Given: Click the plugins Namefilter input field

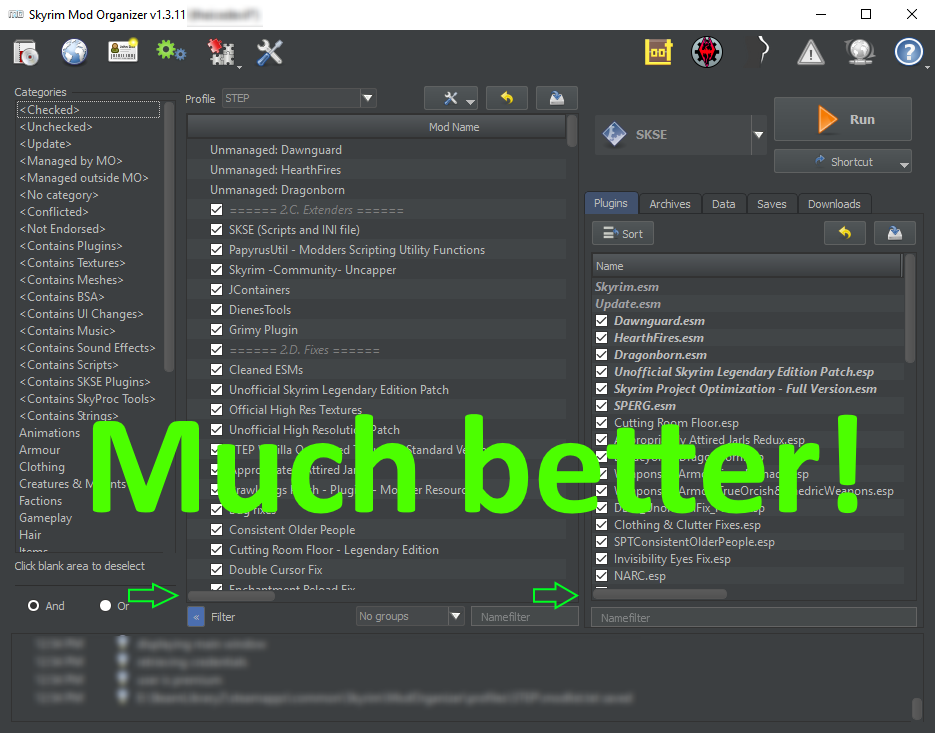Looking at the screenshot, I should pyautogui.click(x=753, y=618).
